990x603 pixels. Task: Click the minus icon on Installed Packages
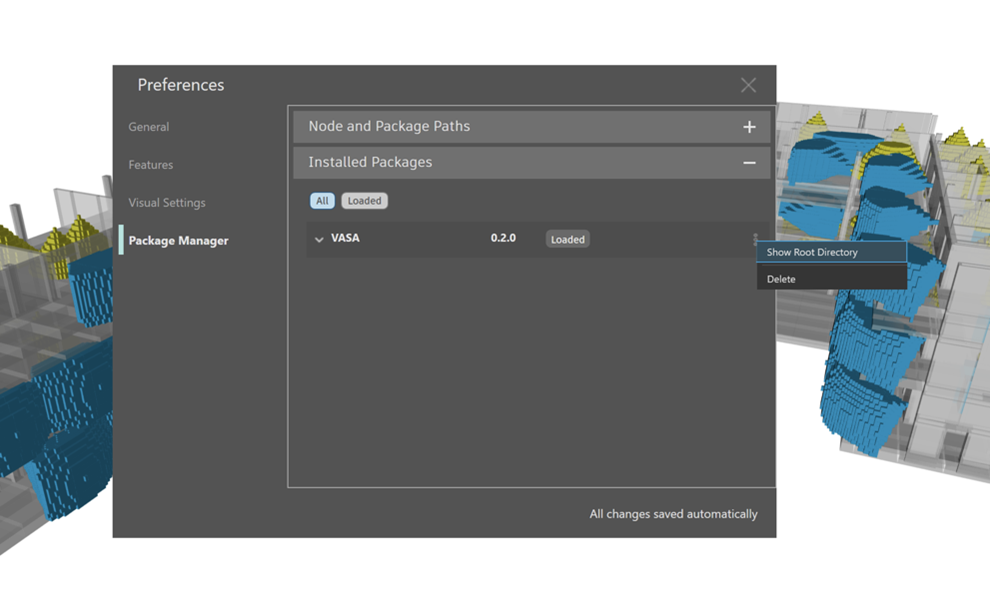point(749,163)
